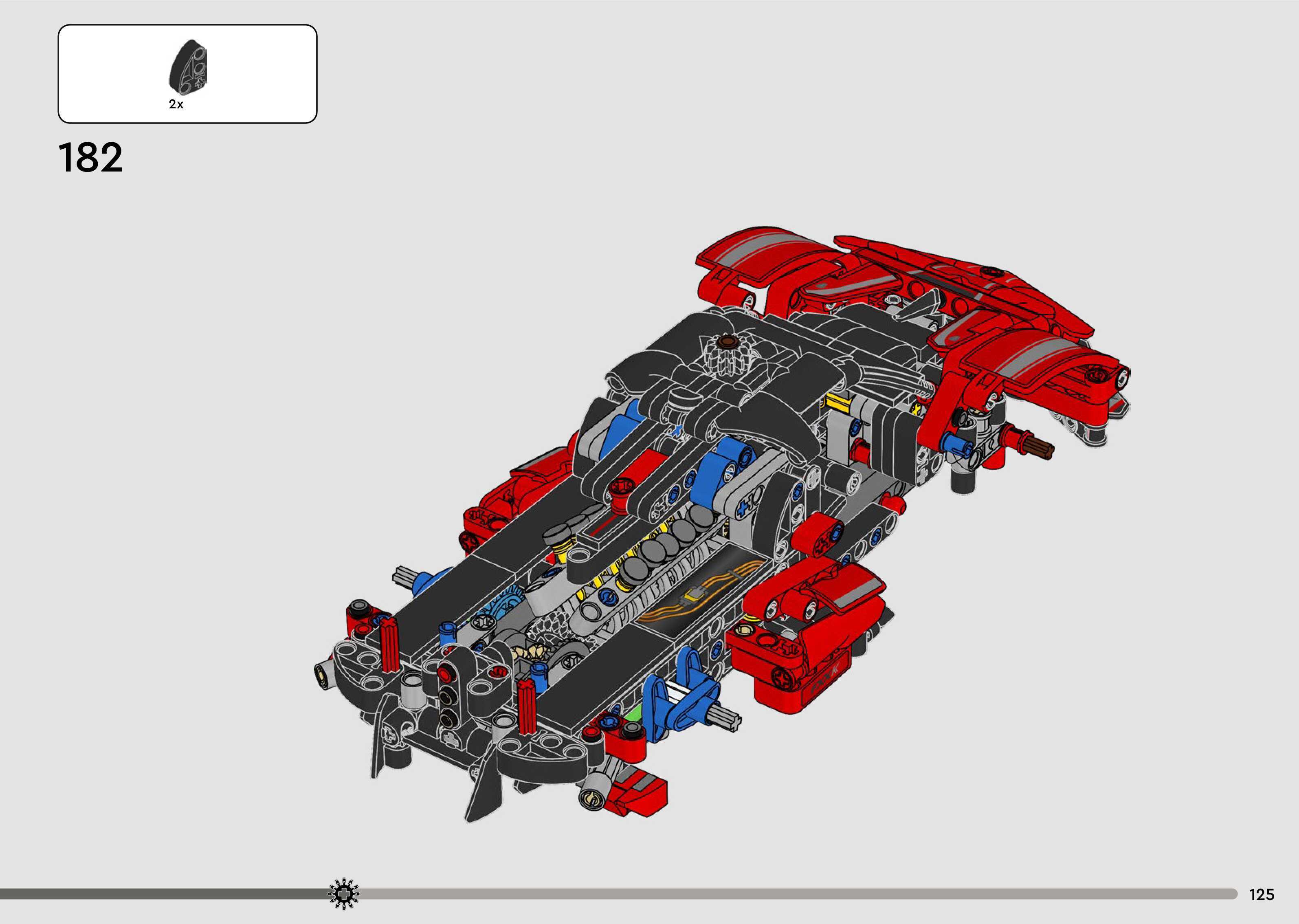Click the 2x quantity label
Screen dimensions: 1299x924
[176, 105]
